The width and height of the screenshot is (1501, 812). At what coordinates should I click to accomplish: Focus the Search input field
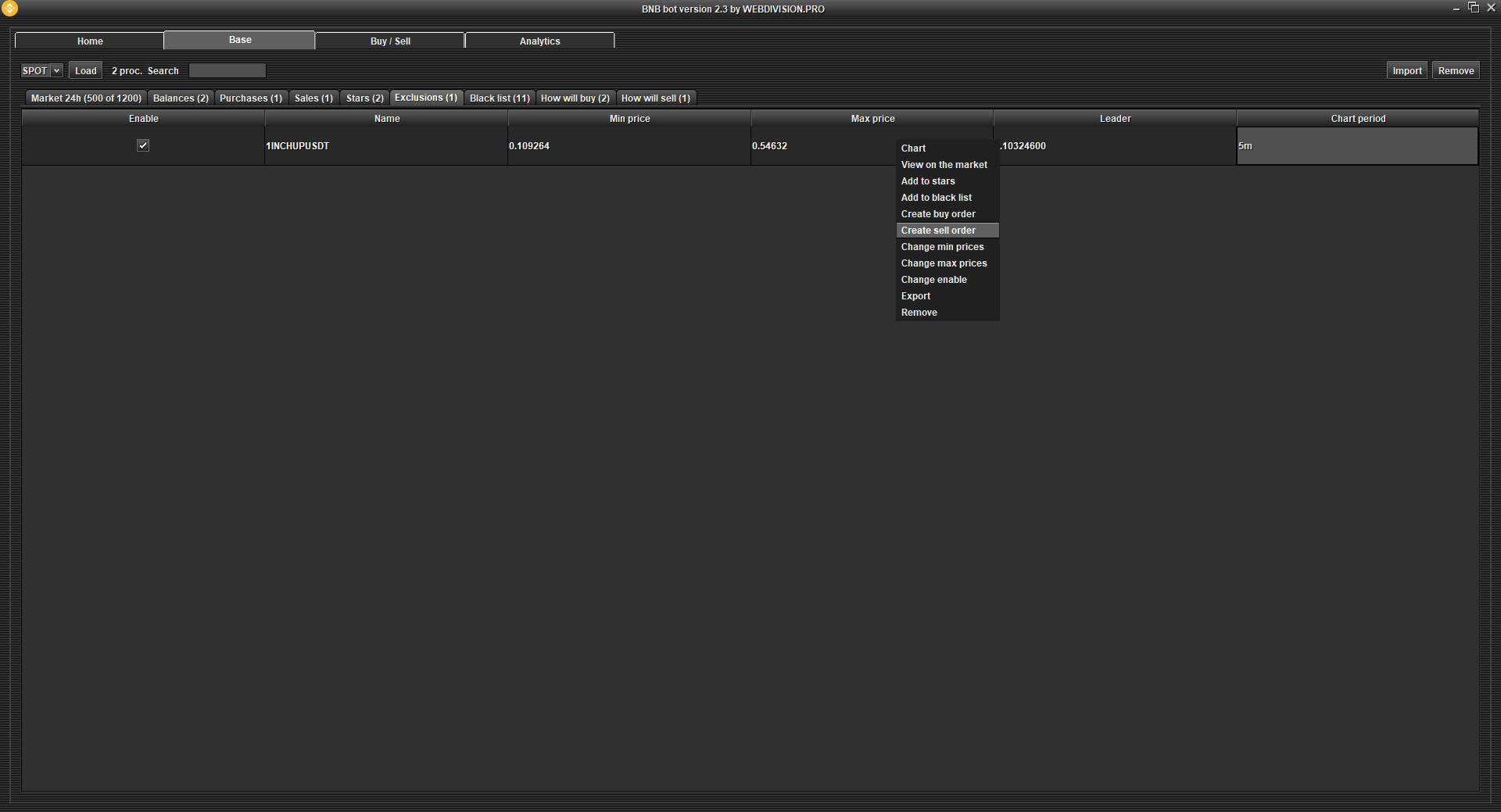(227, 70)
